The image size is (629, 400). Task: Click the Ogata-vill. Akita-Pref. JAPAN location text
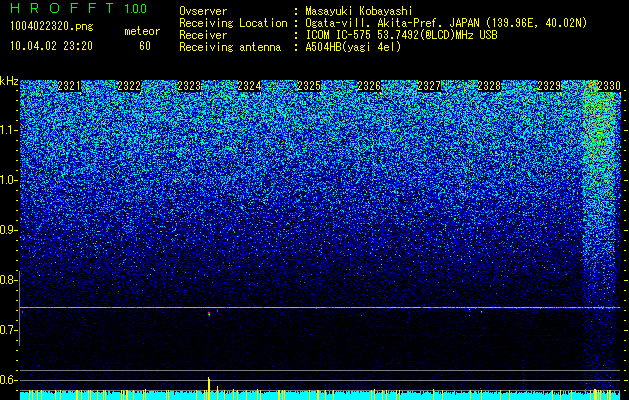pyautogui.click(x=446, y=23)
